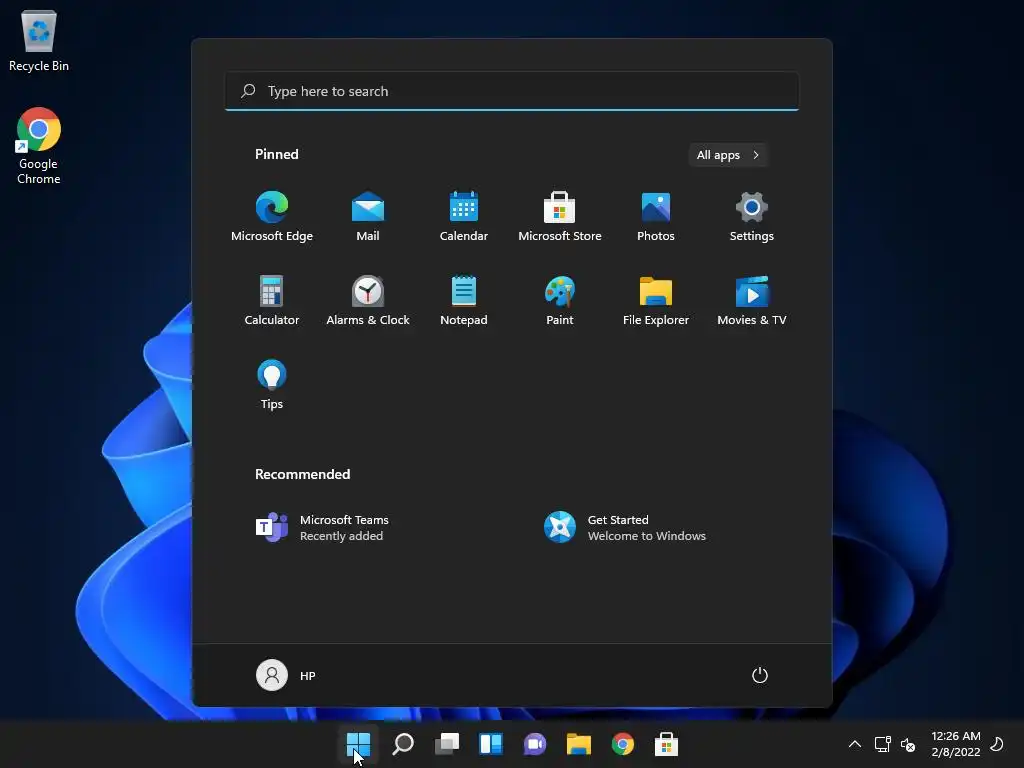Launch the Mail app
The width and height of the screenshot is (1024, 768).
pyautogui.click(x=368, y=216)
